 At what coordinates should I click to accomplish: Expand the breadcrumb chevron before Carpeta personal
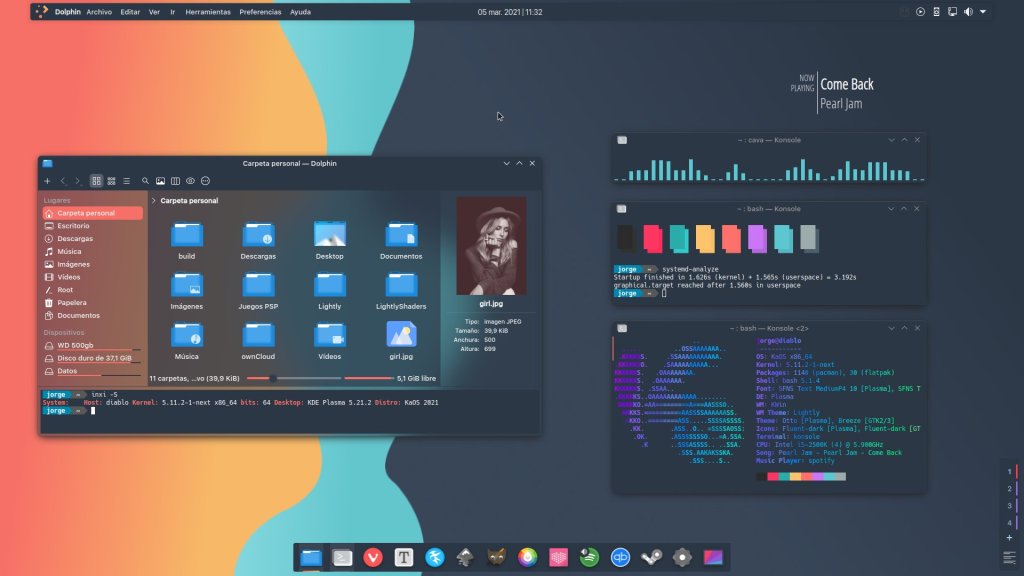[x=153, y=201]
